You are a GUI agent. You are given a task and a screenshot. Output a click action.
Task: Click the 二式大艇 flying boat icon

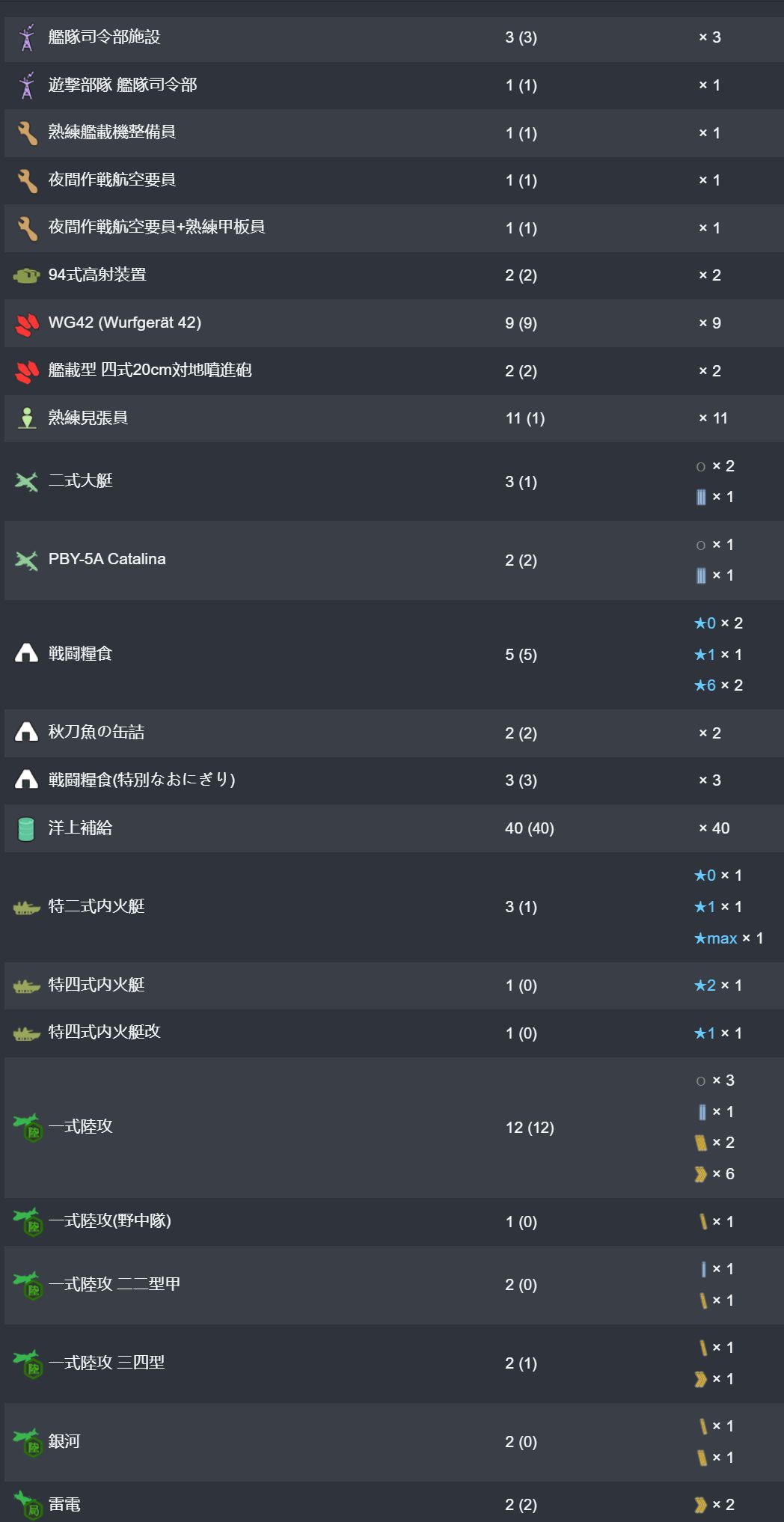coord(26,481)
